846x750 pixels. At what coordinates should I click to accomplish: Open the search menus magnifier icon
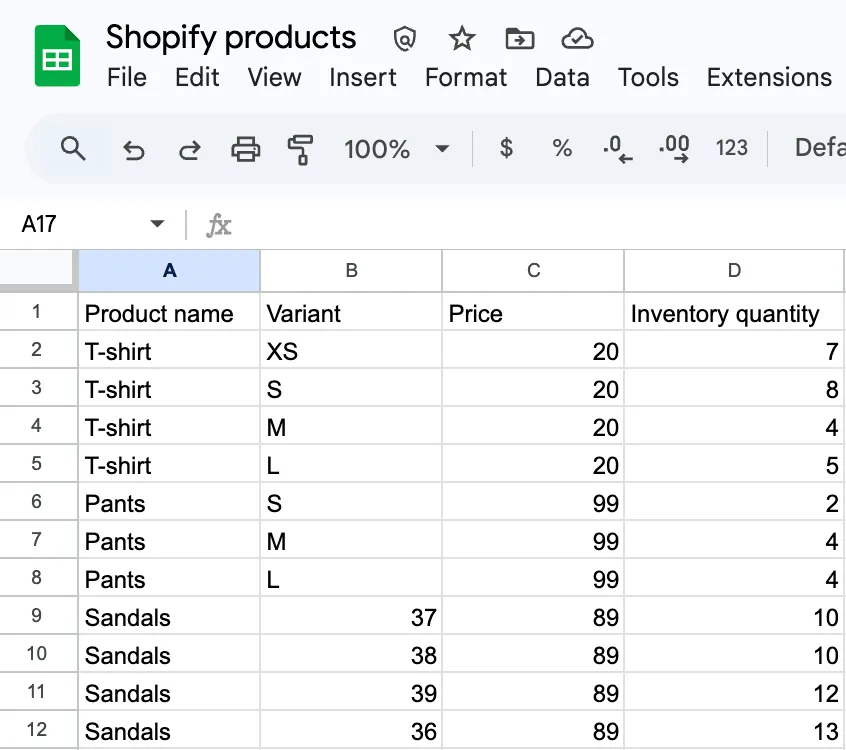pos(73,148)
